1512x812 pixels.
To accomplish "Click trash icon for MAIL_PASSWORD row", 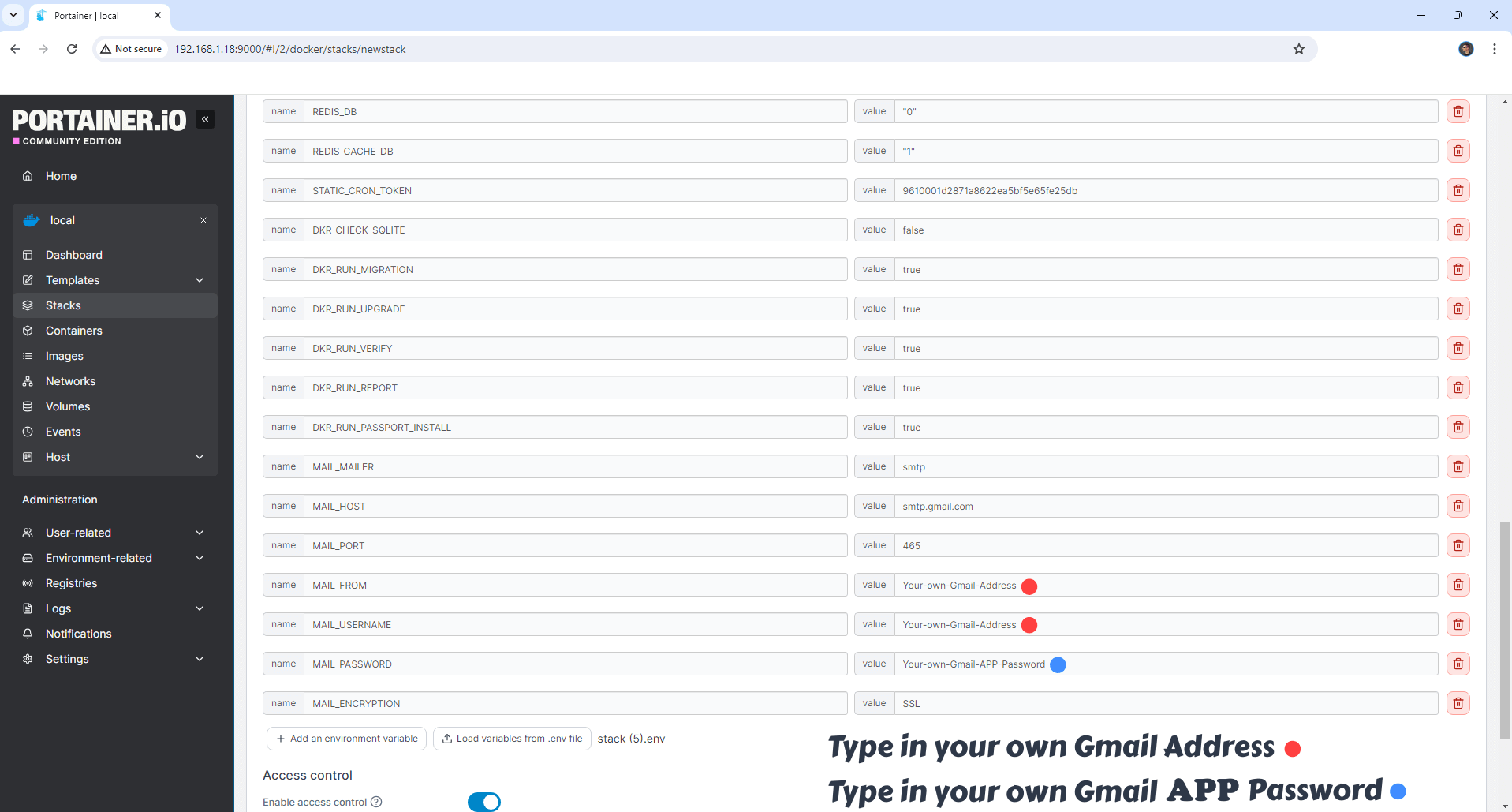I will click(x=1458, y=664).
